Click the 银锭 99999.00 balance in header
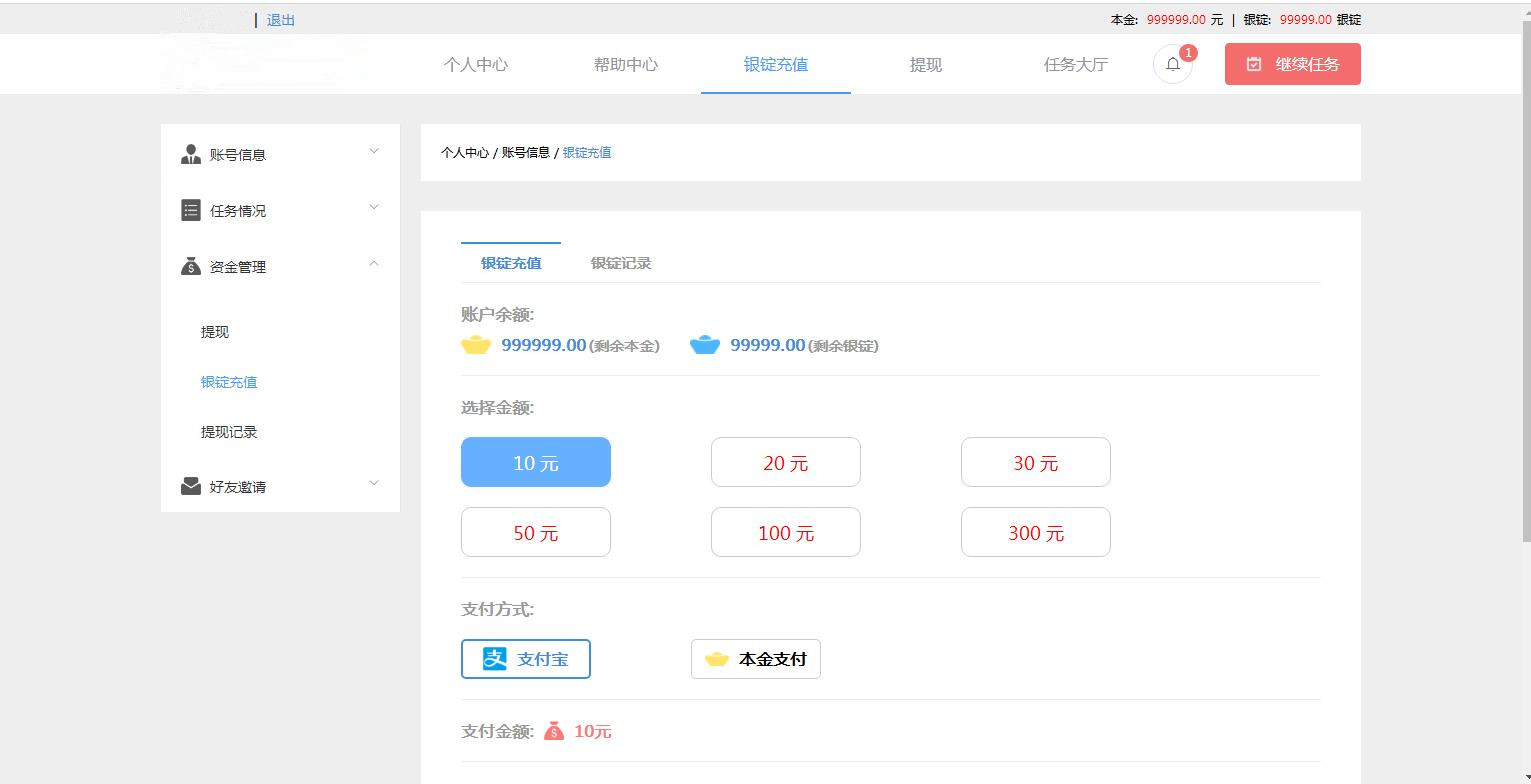 point(1302,20)
